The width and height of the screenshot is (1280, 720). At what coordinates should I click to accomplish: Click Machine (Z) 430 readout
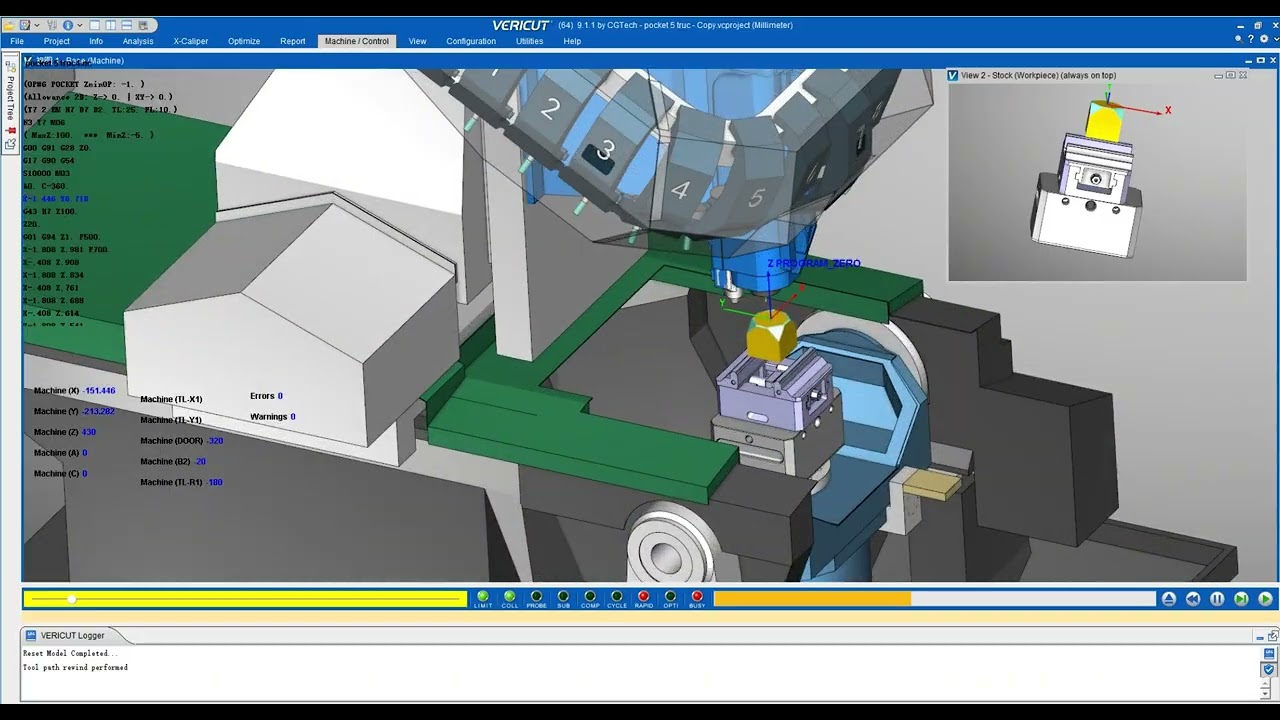(65, 432)
